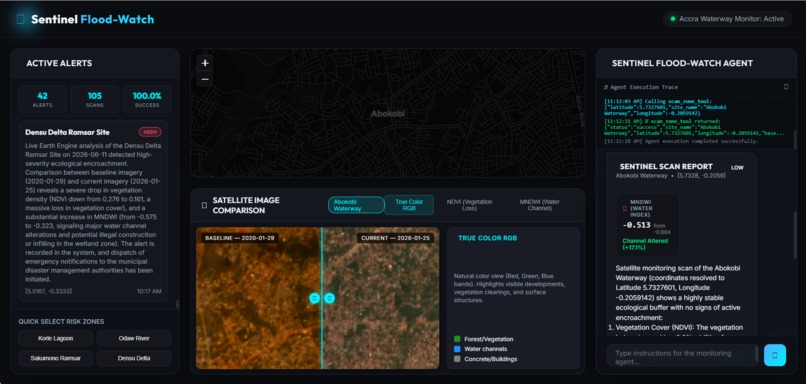Click the blue Water channels legend swatch
The image size is (806, 384).
[x=456, y=349]
